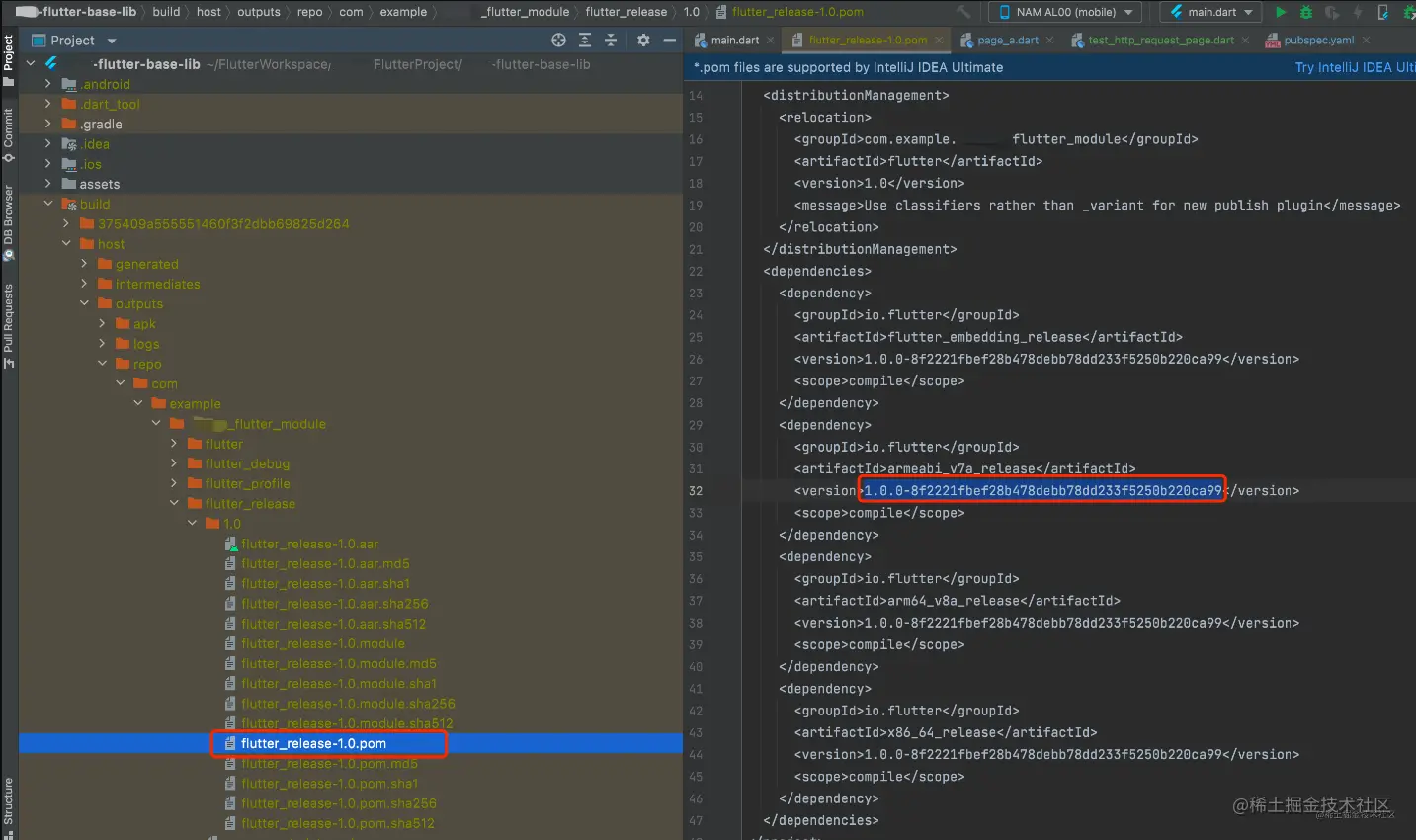Viewport: 1416px width, 840px height.
Task: Select flutter_release-1.0.pom in project tree
Action: coord(314,743)
